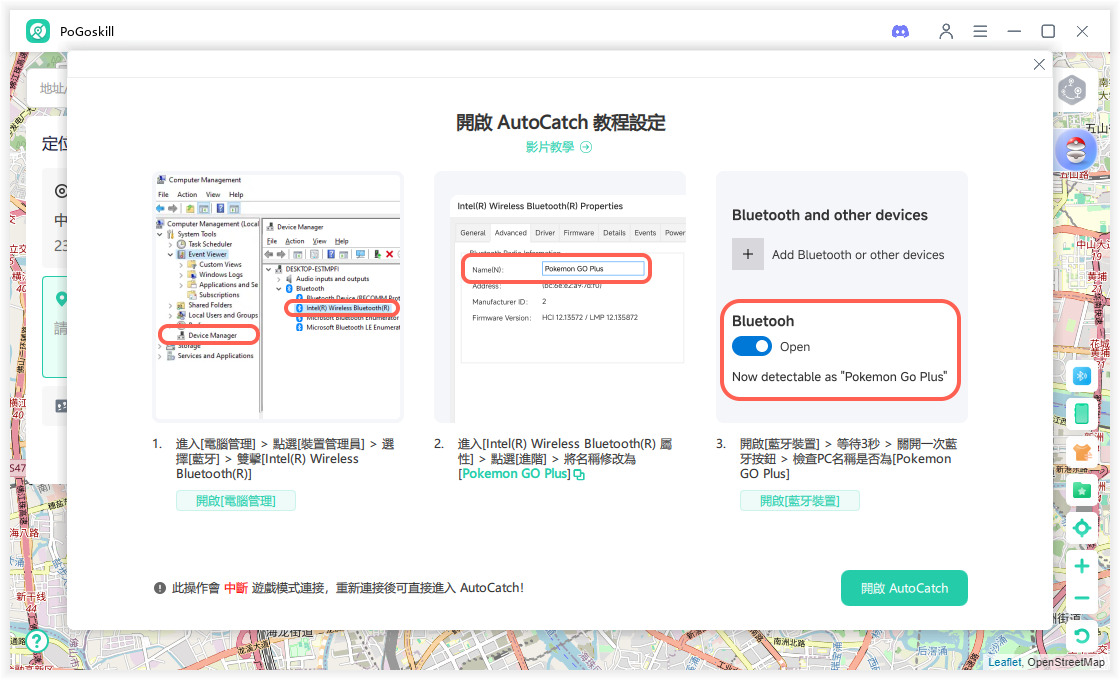Click the Bluetooth icon on map sidebar
The height and width of the screenshot is (680, 1120).
tap(1081, 376)
